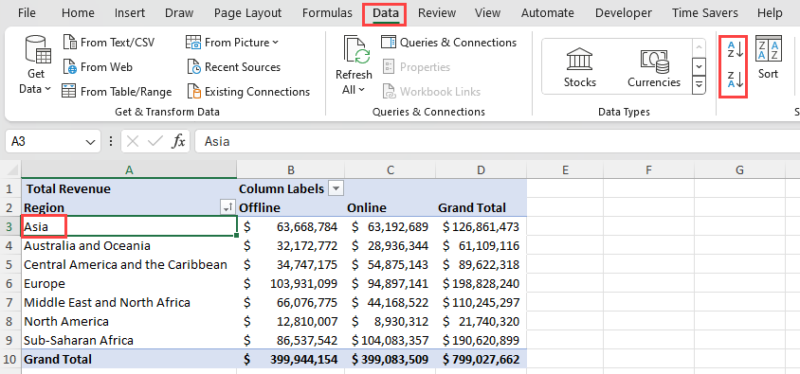
Task: Expand the Data Types gallery
Action: 699,84
